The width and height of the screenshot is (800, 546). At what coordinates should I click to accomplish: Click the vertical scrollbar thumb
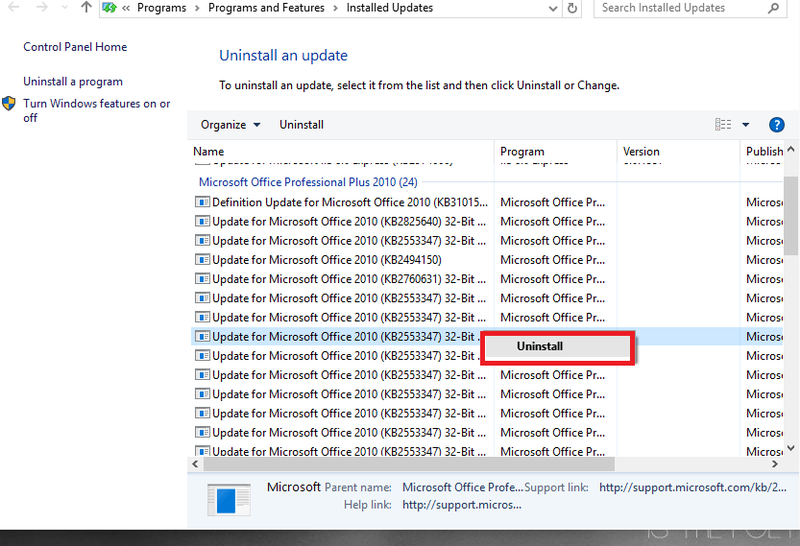click(x=791, y=216)
